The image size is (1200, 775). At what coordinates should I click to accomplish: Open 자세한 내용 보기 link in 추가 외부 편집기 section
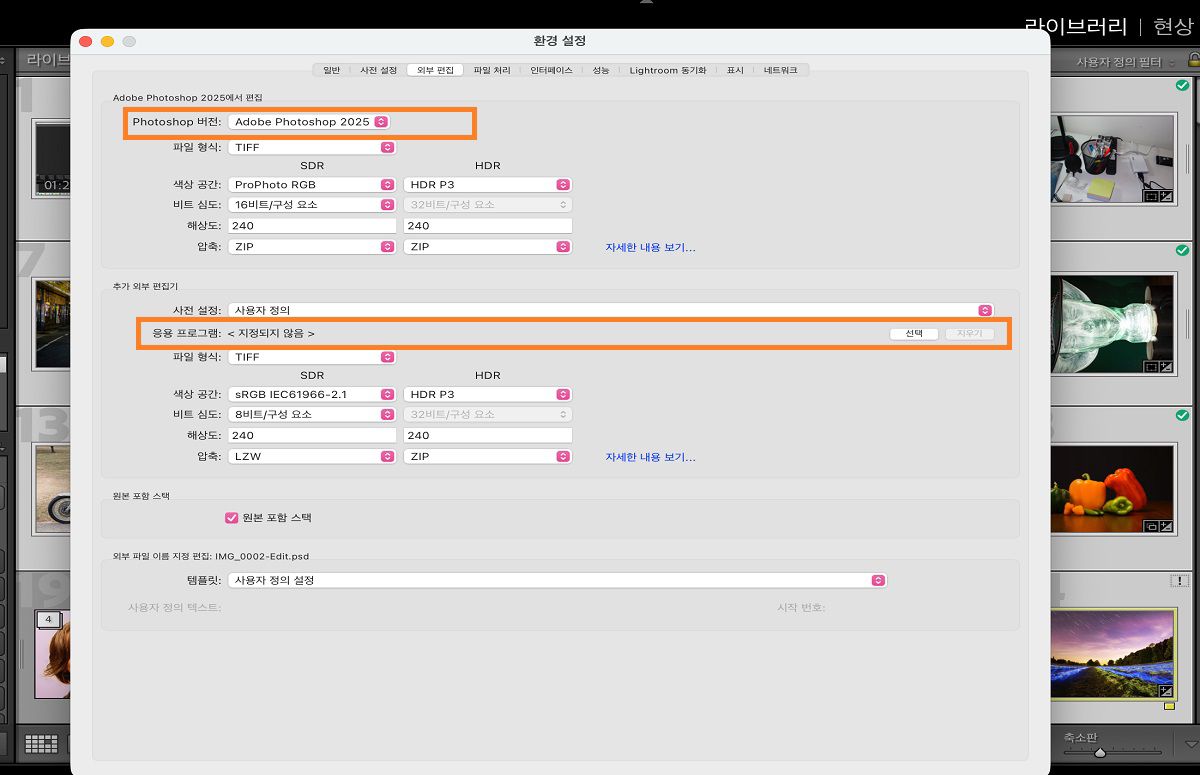coord(650,457)
